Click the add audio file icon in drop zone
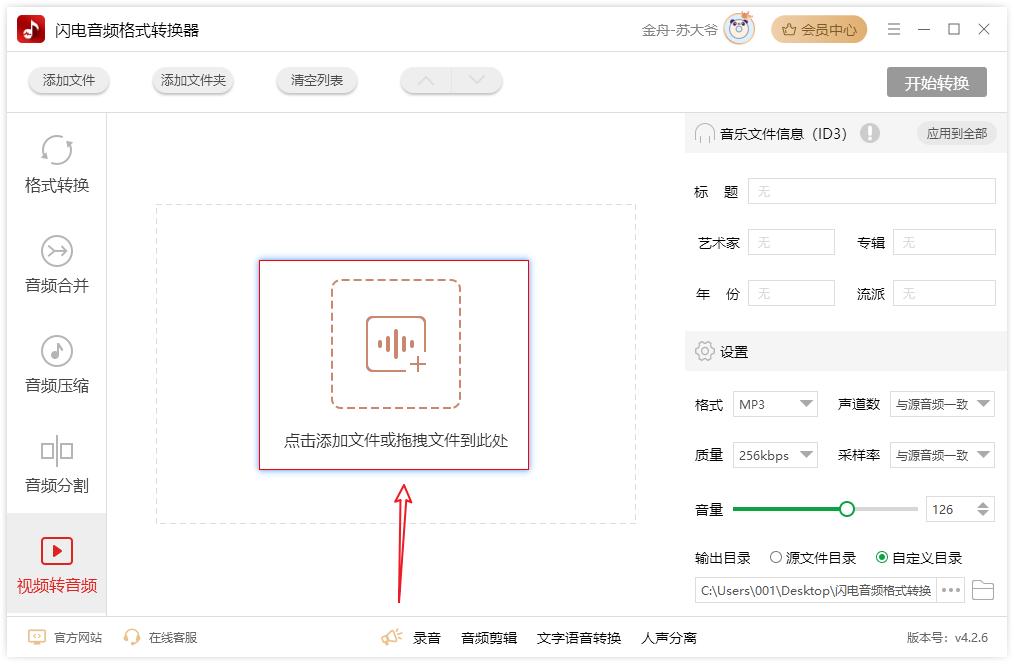Image resolution: width=1014 pixels, height=664 pixels. point(396,344)
